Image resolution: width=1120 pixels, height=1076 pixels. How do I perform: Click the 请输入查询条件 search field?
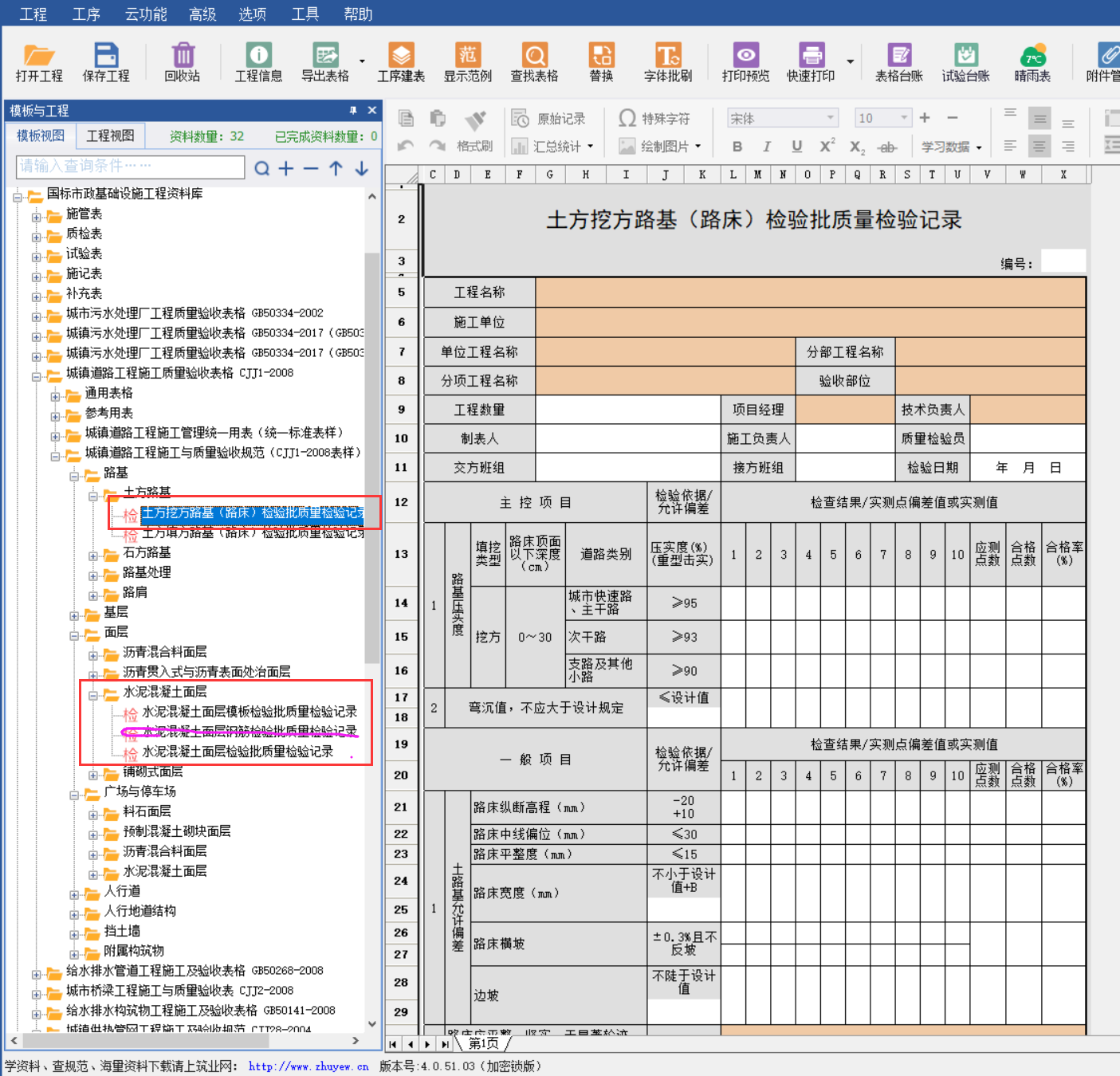point(130,167)
